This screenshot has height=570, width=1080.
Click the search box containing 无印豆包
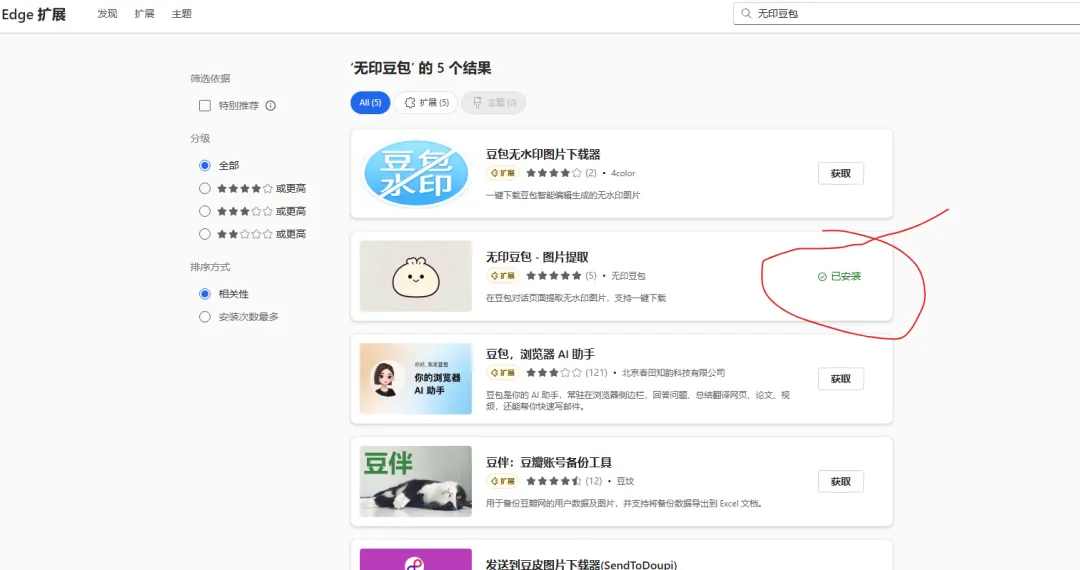pos(906,13)
